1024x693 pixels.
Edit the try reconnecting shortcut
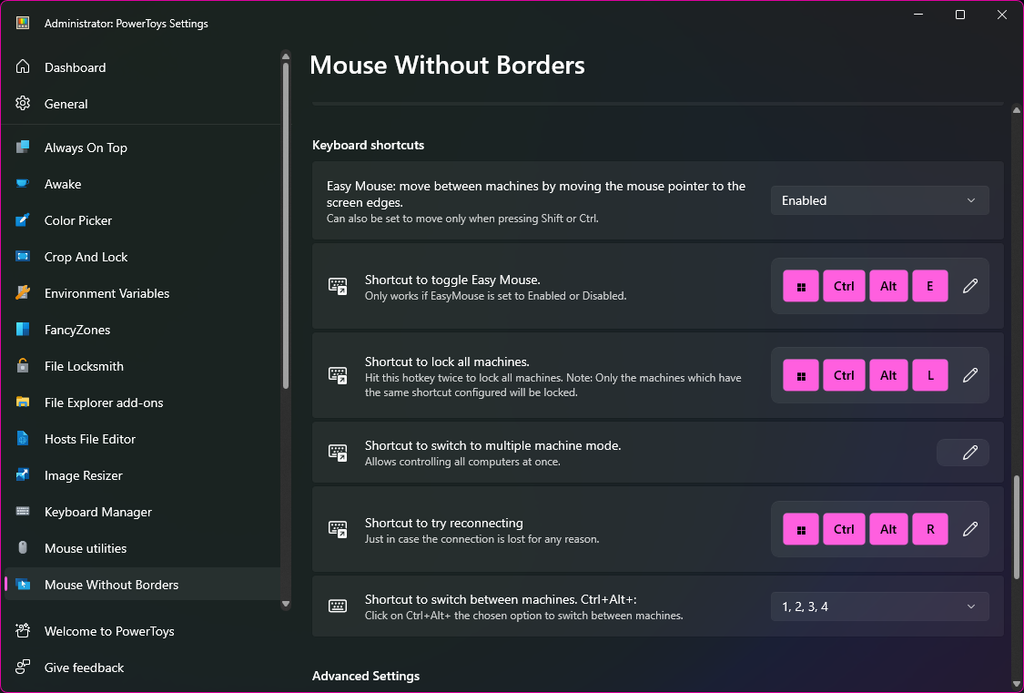click(969, 529)
